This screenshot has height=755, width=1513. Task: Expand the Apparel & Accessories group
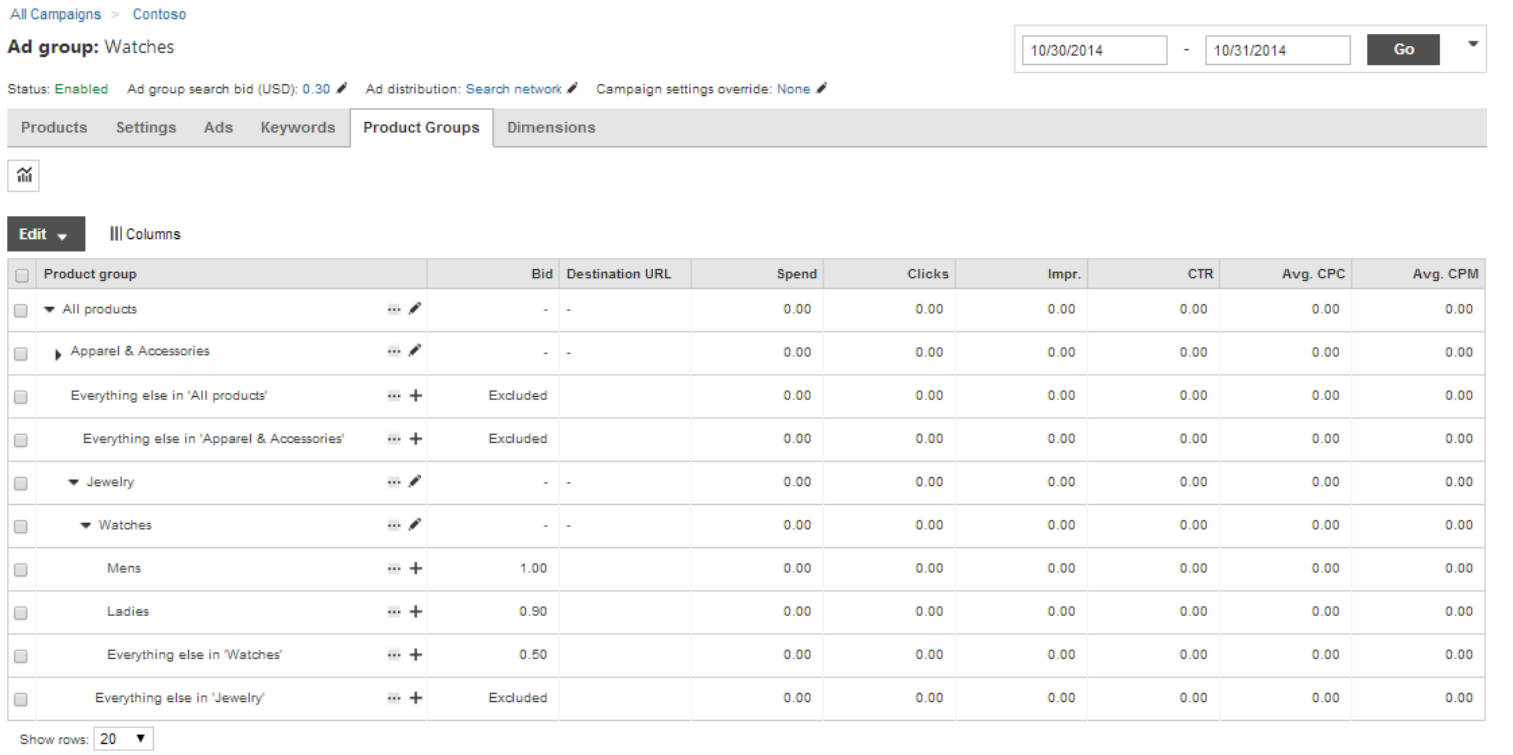click(x=59, y=353)
